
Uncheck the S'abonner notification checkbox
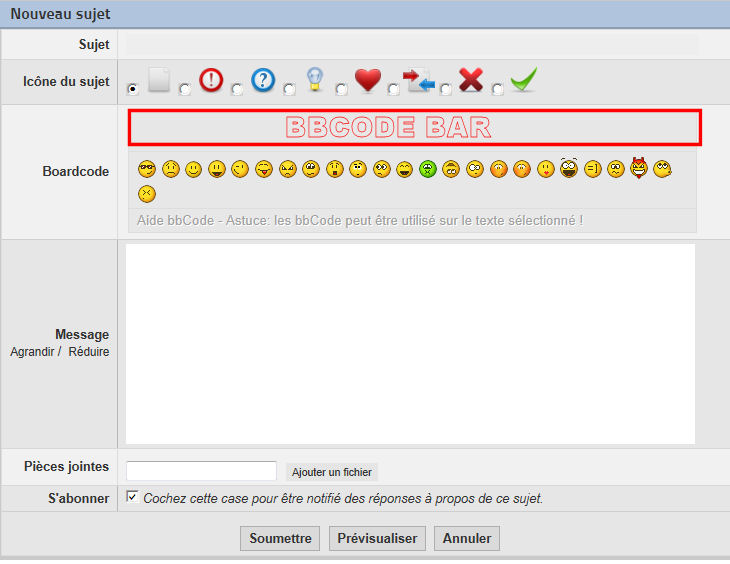132,496
